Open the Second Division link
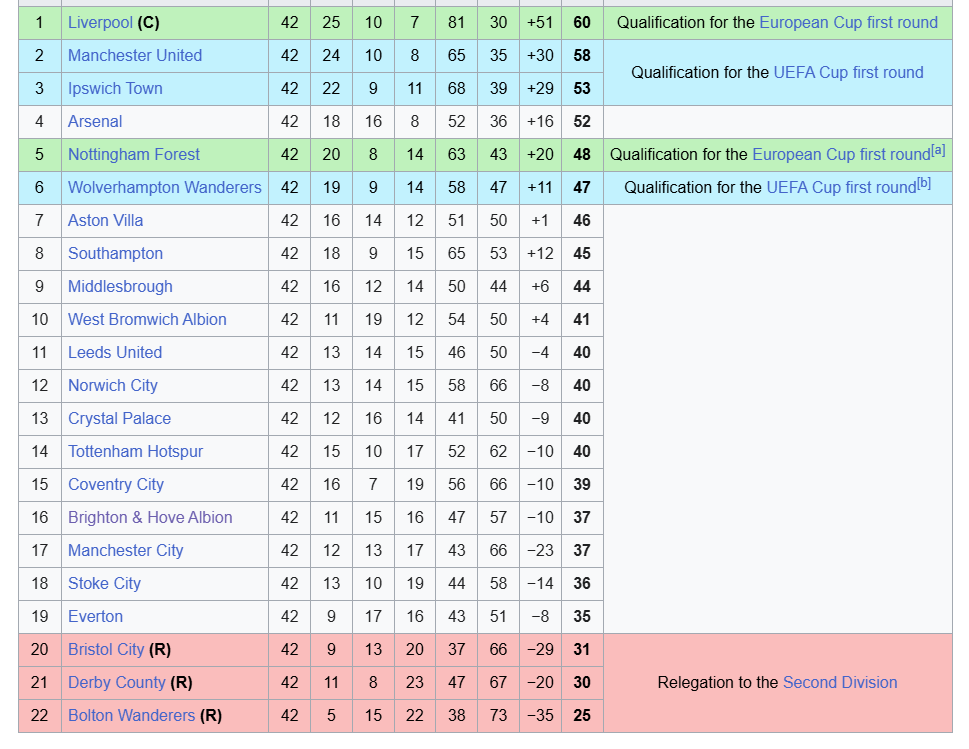This screenshot has height=749, width=969. (x=840, y=682)
